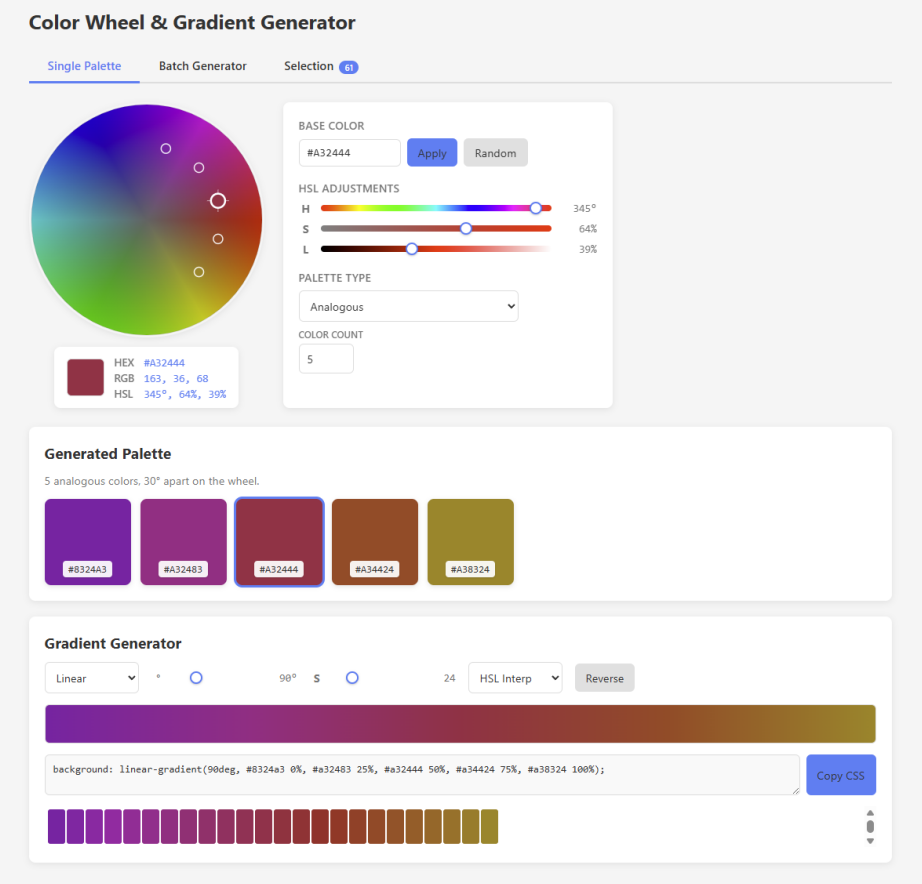
Task: Open the HSL Interp interpolation dropdown
Action: (515, 678)
